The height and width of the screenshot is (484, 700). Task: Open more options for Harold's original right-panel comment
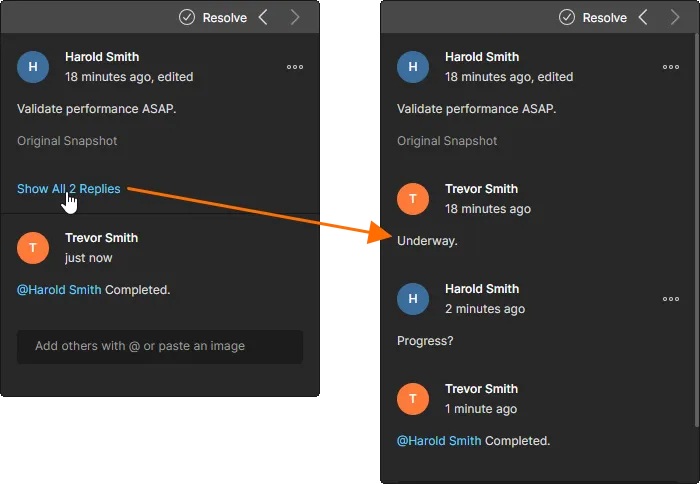[x=671, y=67]
